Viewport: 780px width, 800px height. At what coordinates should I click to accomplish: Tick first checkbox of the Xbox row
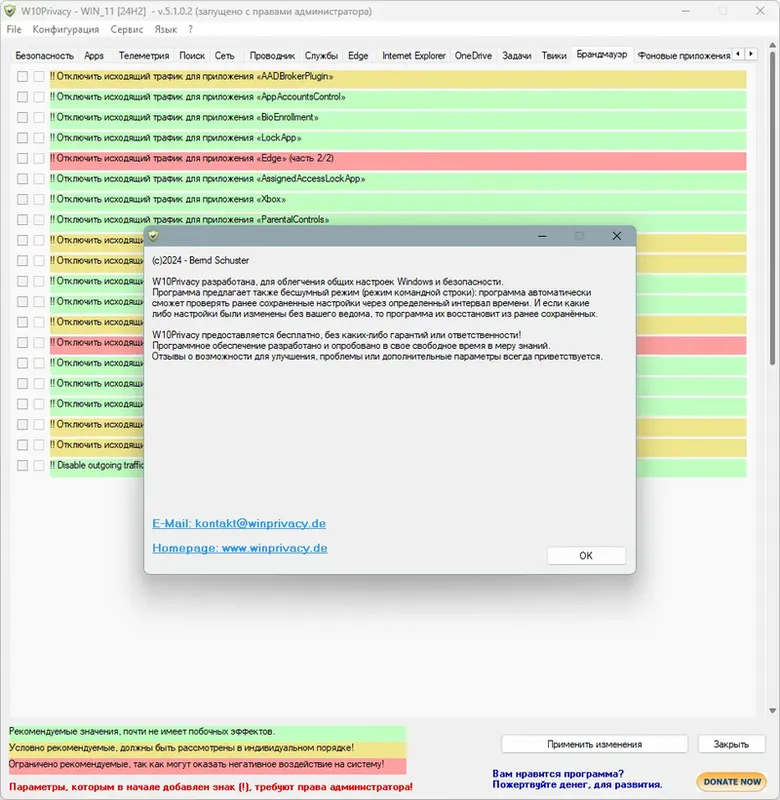pyautogui.click(x=22, y=199)
